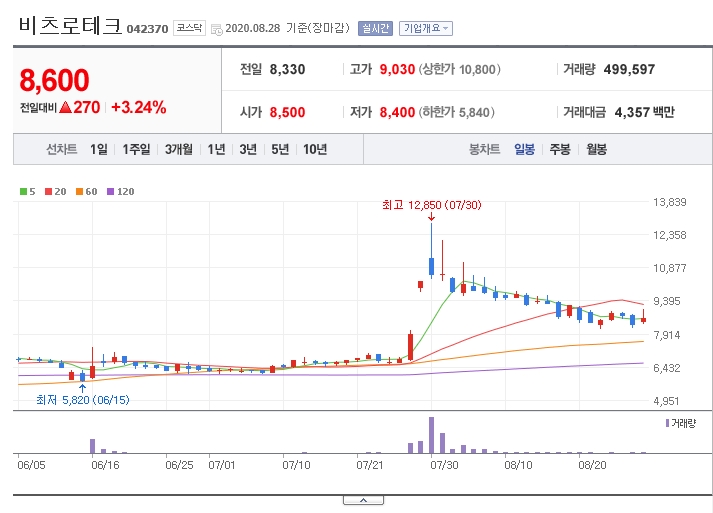
Task: Click the 코스닥 market label
Action: point(189,28)
